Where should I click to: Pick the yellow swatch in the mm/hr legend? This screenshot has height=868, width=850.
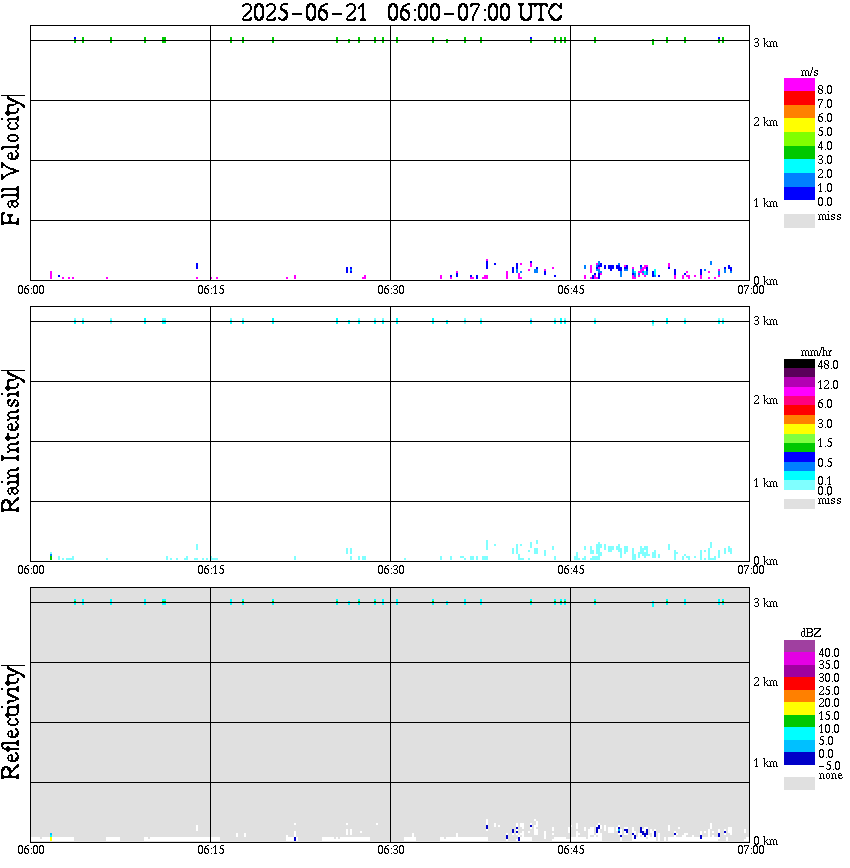tap(799, 429)
